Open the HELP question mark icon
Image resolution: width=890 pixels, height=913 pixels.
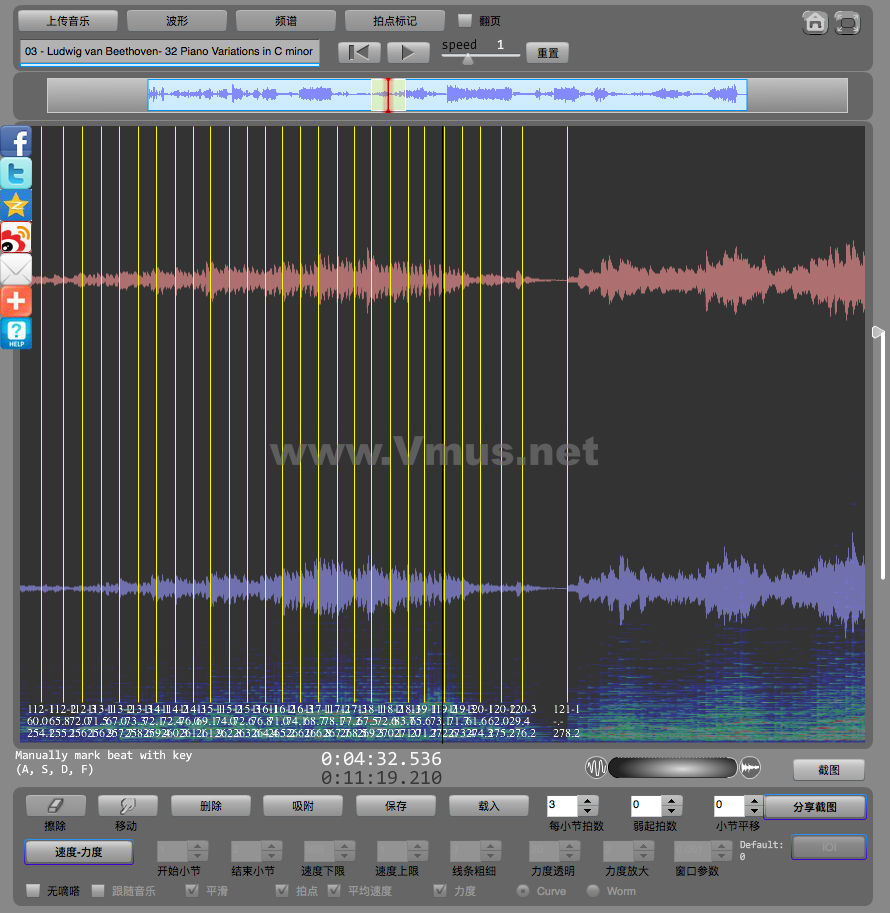[16, 333]
